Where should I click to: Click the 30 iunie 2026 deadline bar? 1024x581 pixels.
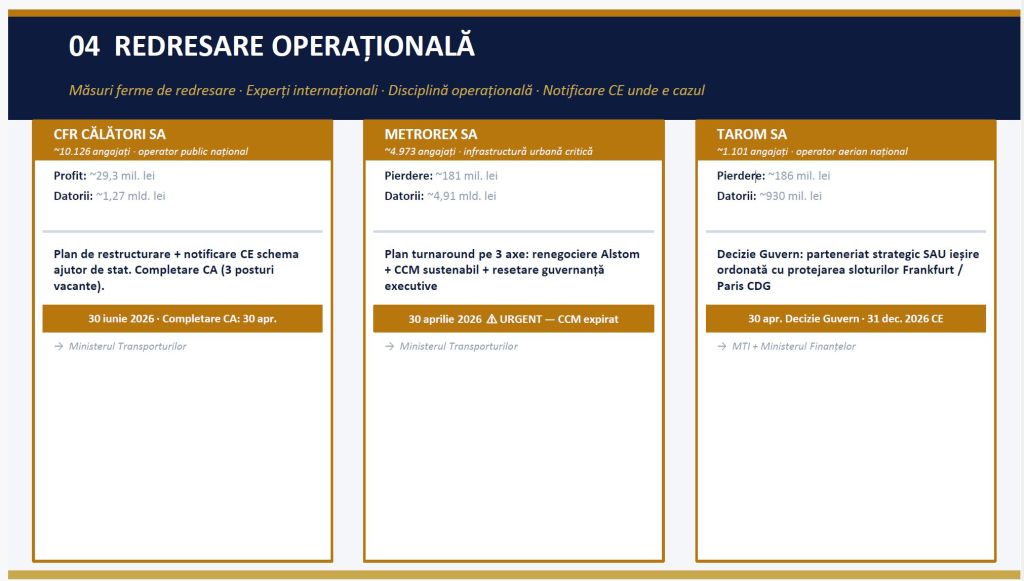[182, 319]
